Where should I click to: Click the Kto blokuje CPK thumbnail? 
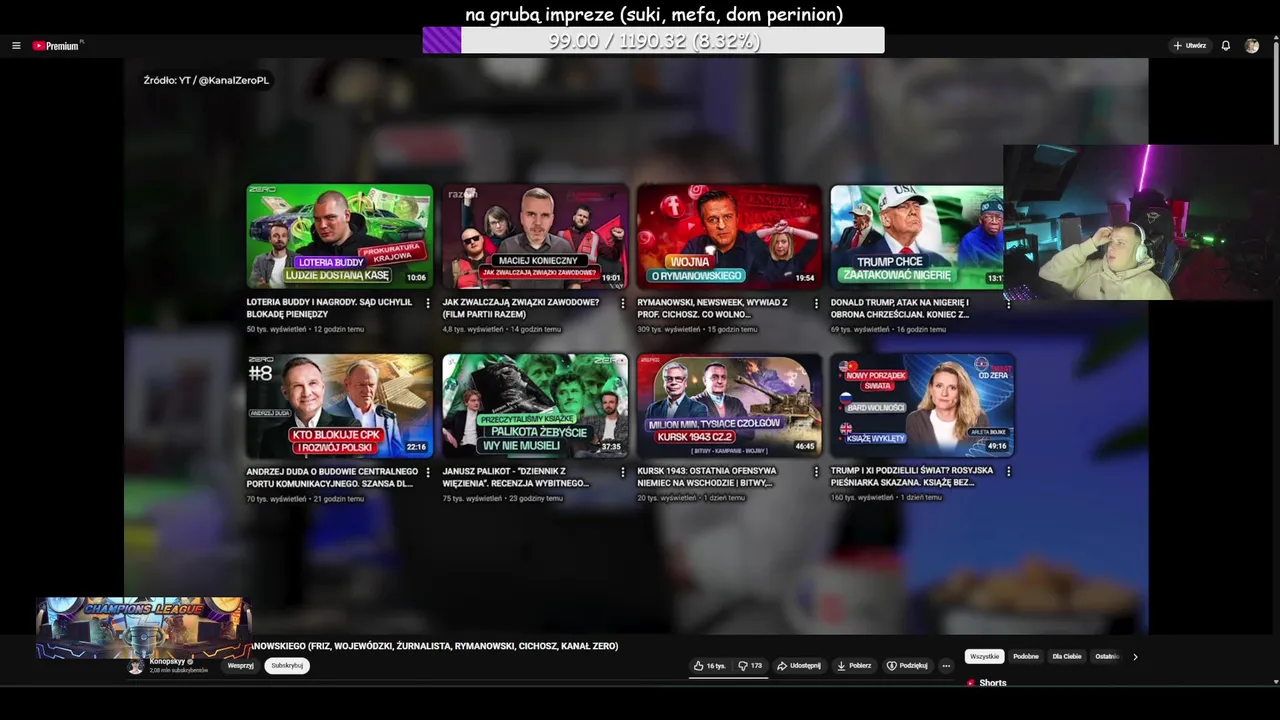click(x=340, y=405)
